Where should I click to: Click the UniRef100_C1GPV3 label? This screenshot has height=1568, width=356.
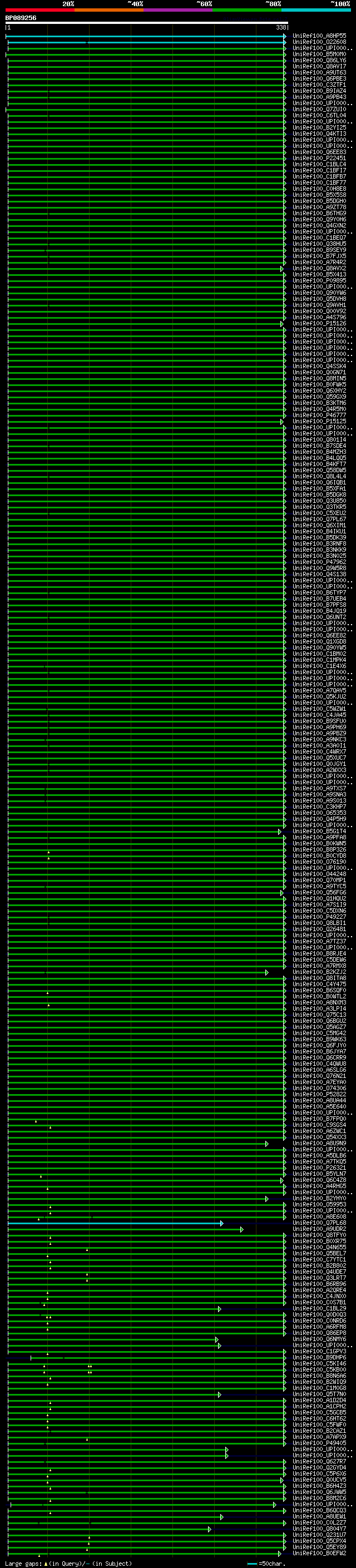[x=319, y=1351]
